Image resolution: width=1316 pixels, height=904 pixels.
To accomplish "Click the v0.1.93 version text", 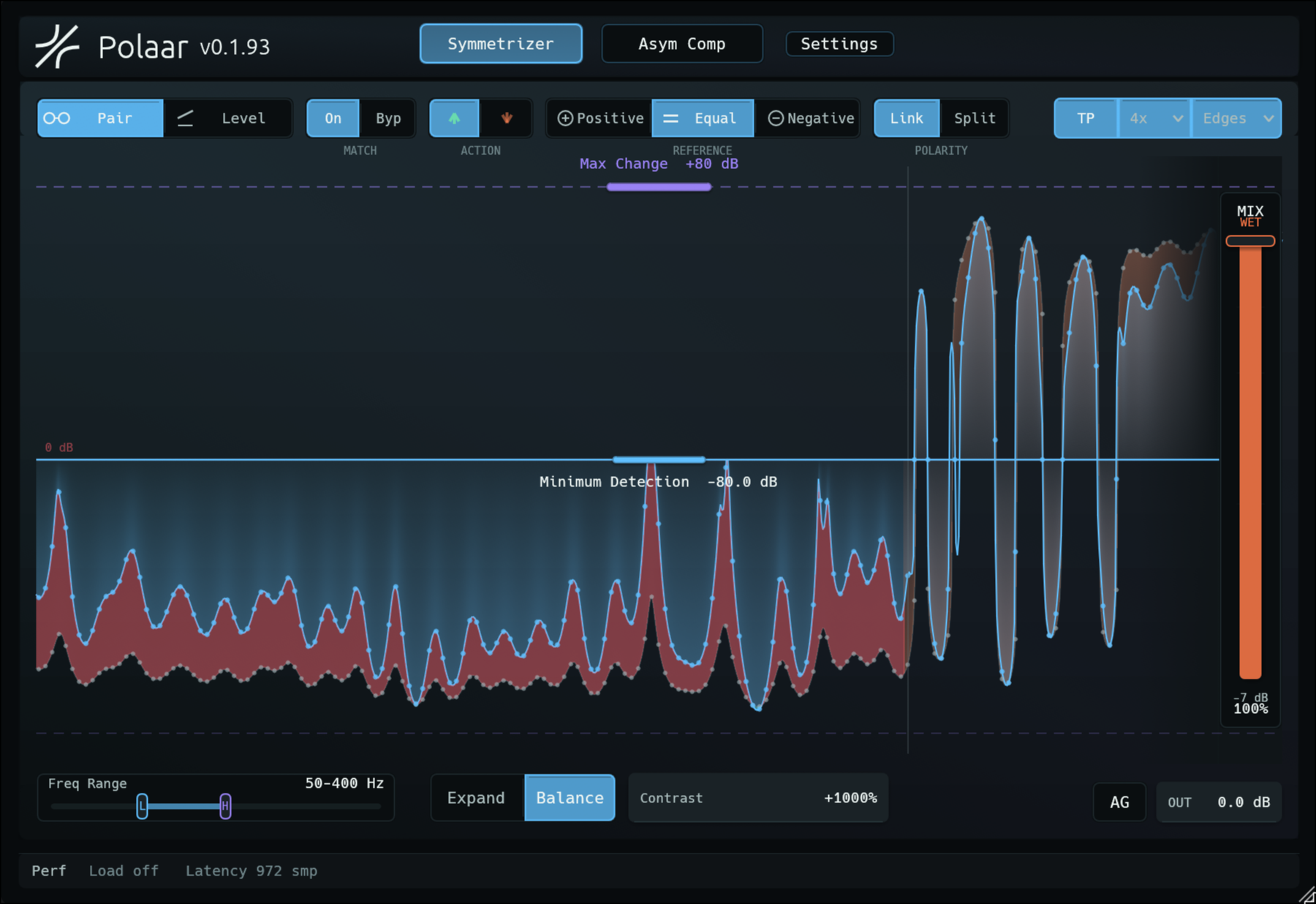I will click(x=235, y=48).
